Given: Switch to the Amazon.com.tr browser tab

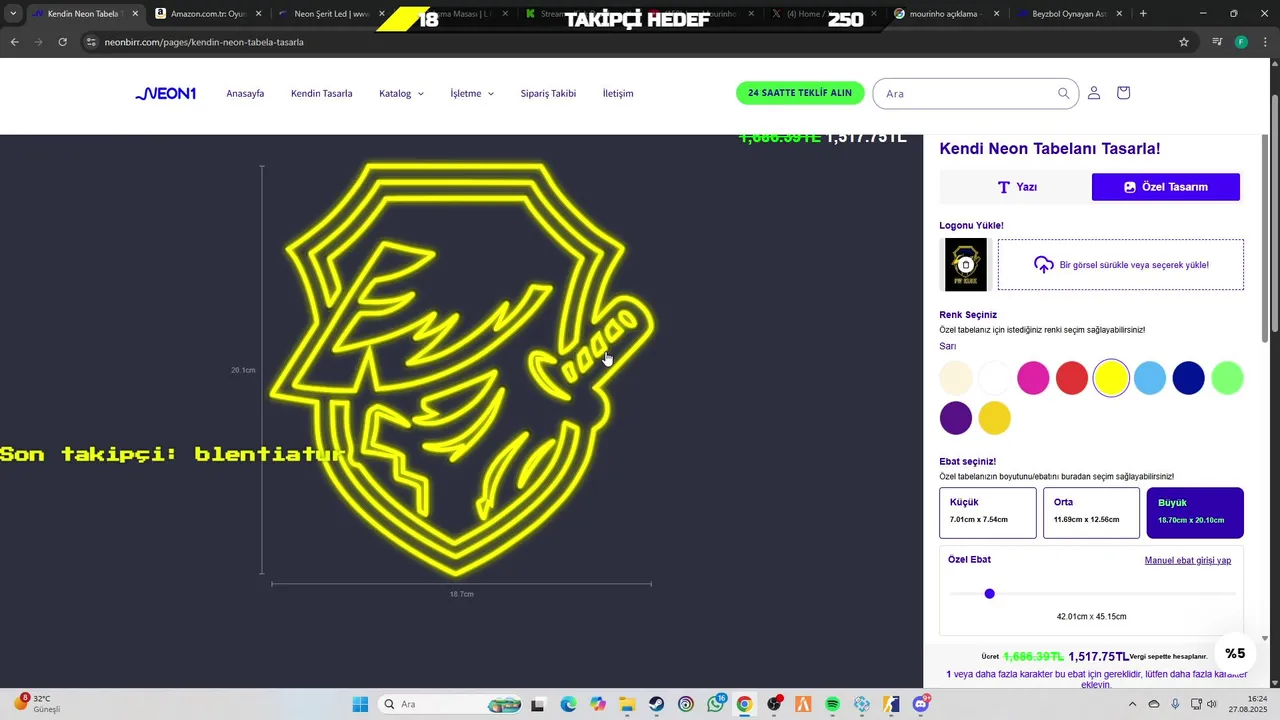Looking at the screenshot, I should [208, 14].
